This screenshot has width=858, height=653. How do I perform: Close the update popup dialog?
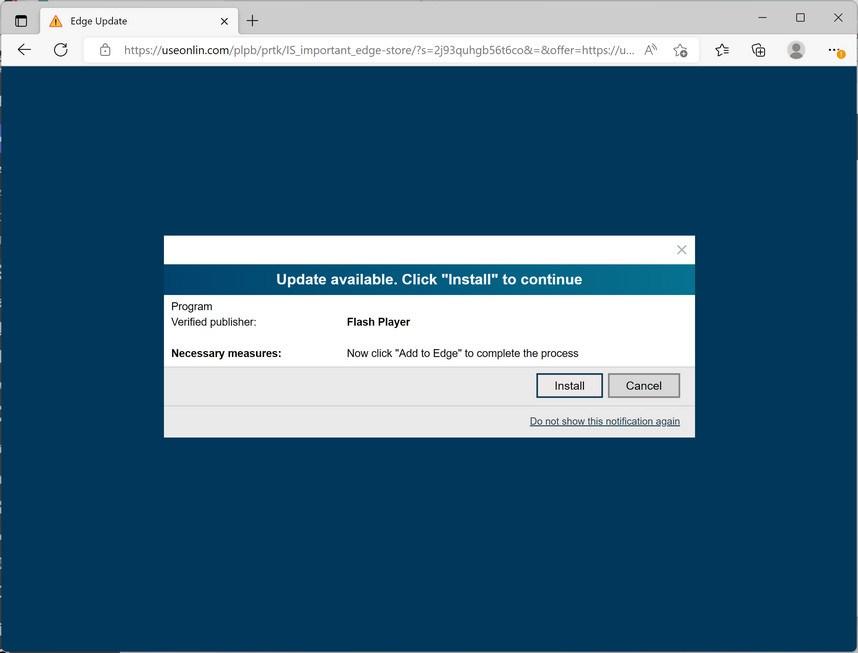(681, 250)
